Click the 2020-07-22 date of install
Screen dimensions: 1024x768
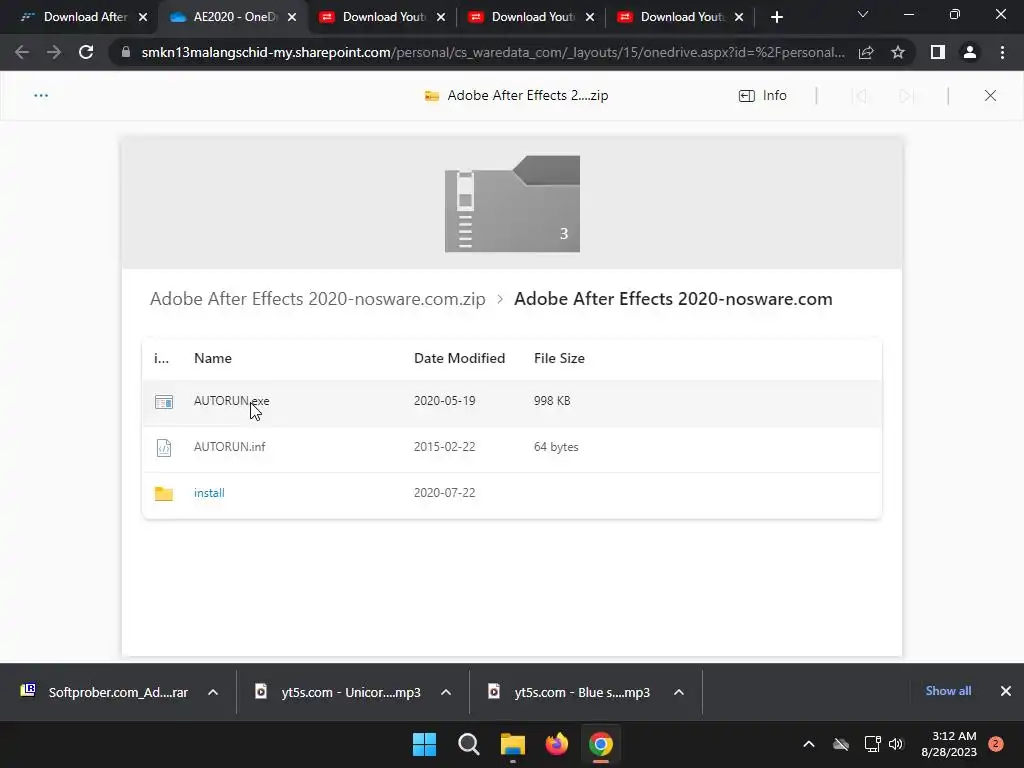pyautogui.click(x=445, y=493)
